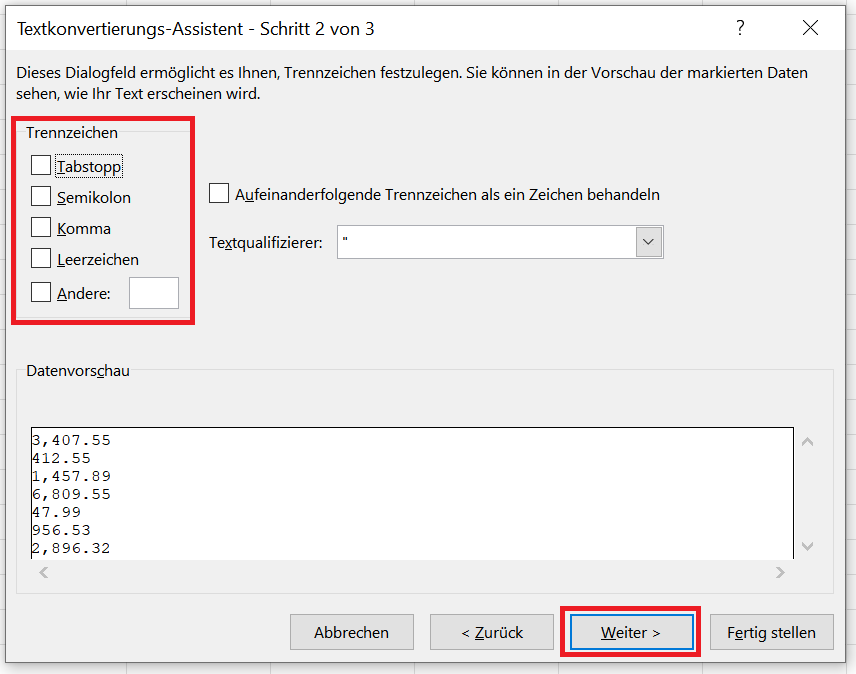Check the Andere delimiter checkbox

41,293
